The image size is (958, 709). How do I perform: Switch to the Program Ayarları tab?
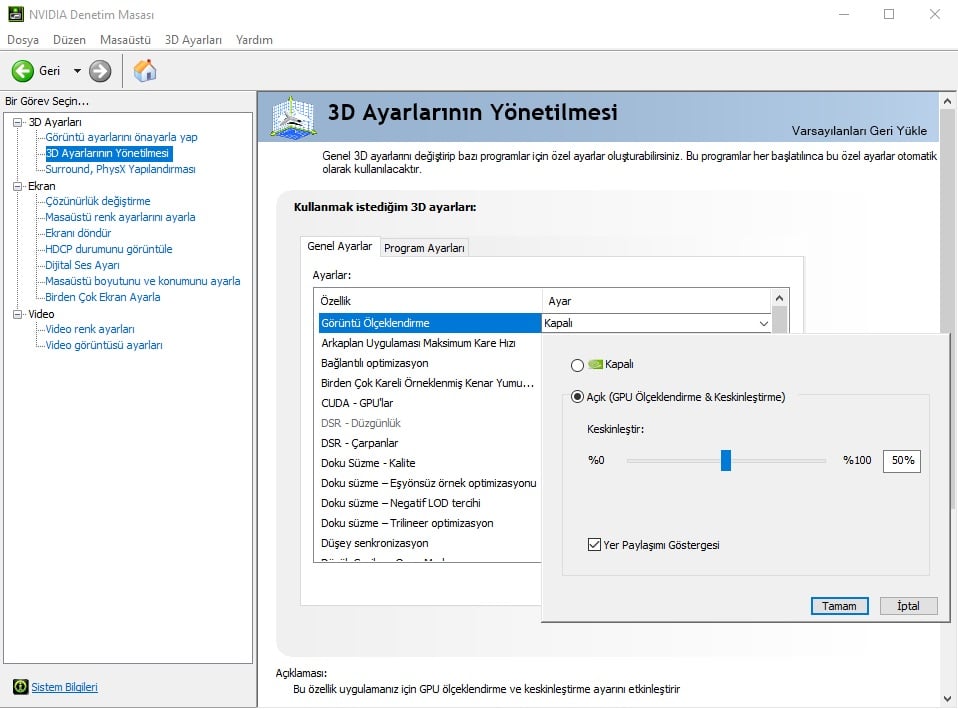[424, 248]
